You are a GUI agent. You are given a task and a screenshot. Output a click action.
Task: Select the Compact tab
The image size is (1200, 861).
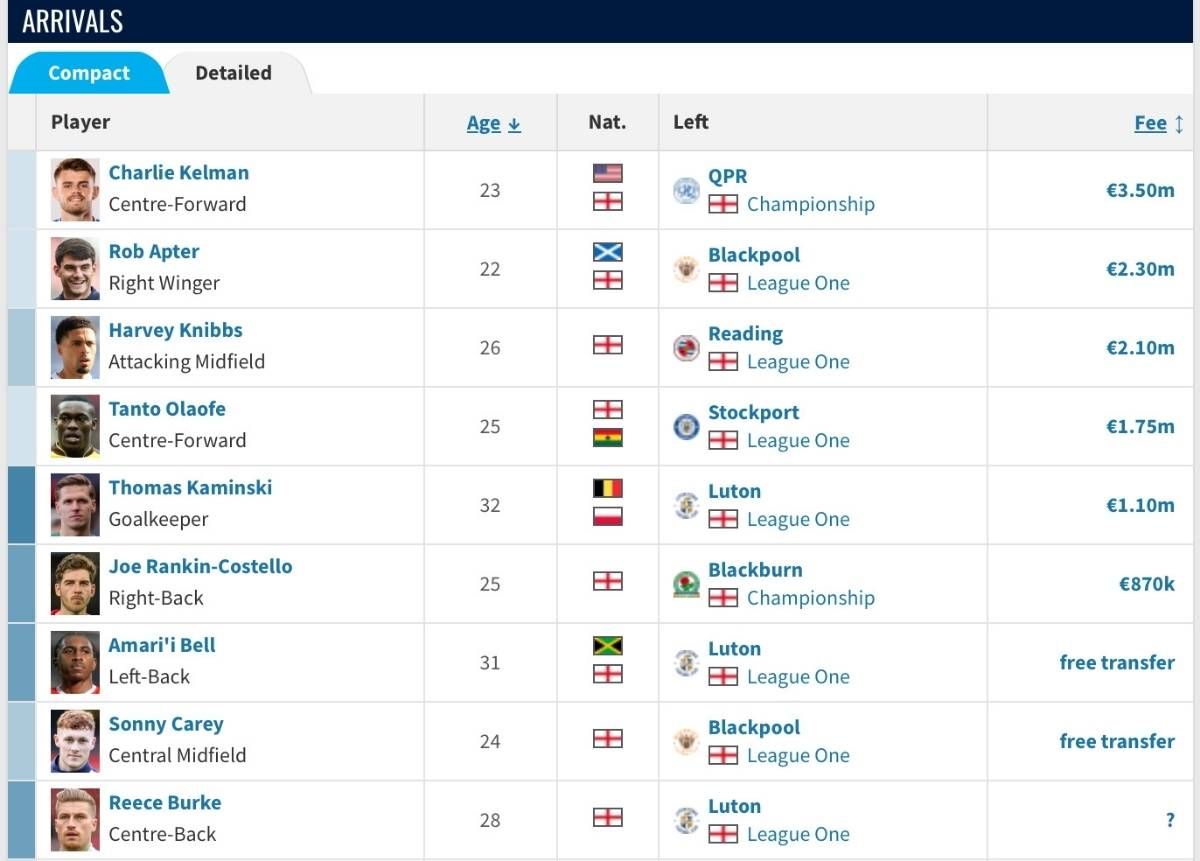(x=89, y=73)
